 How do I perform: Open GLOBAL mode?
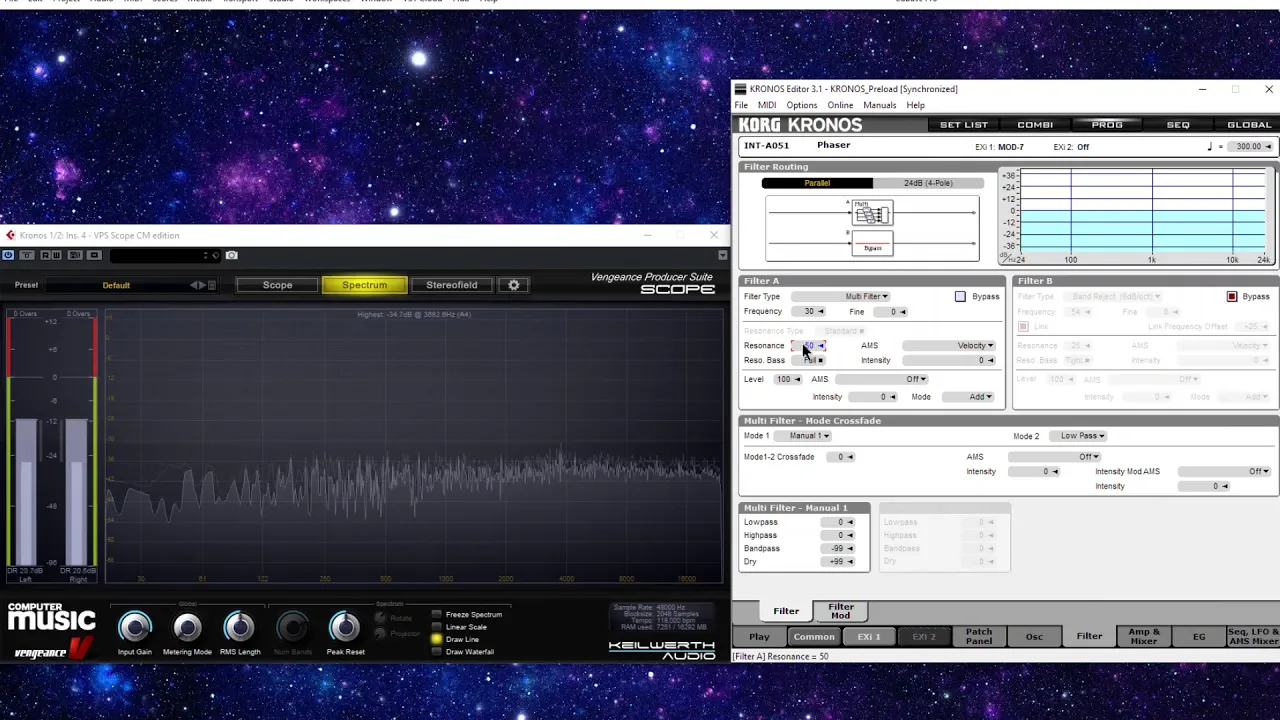click(x=1249, y=125)
